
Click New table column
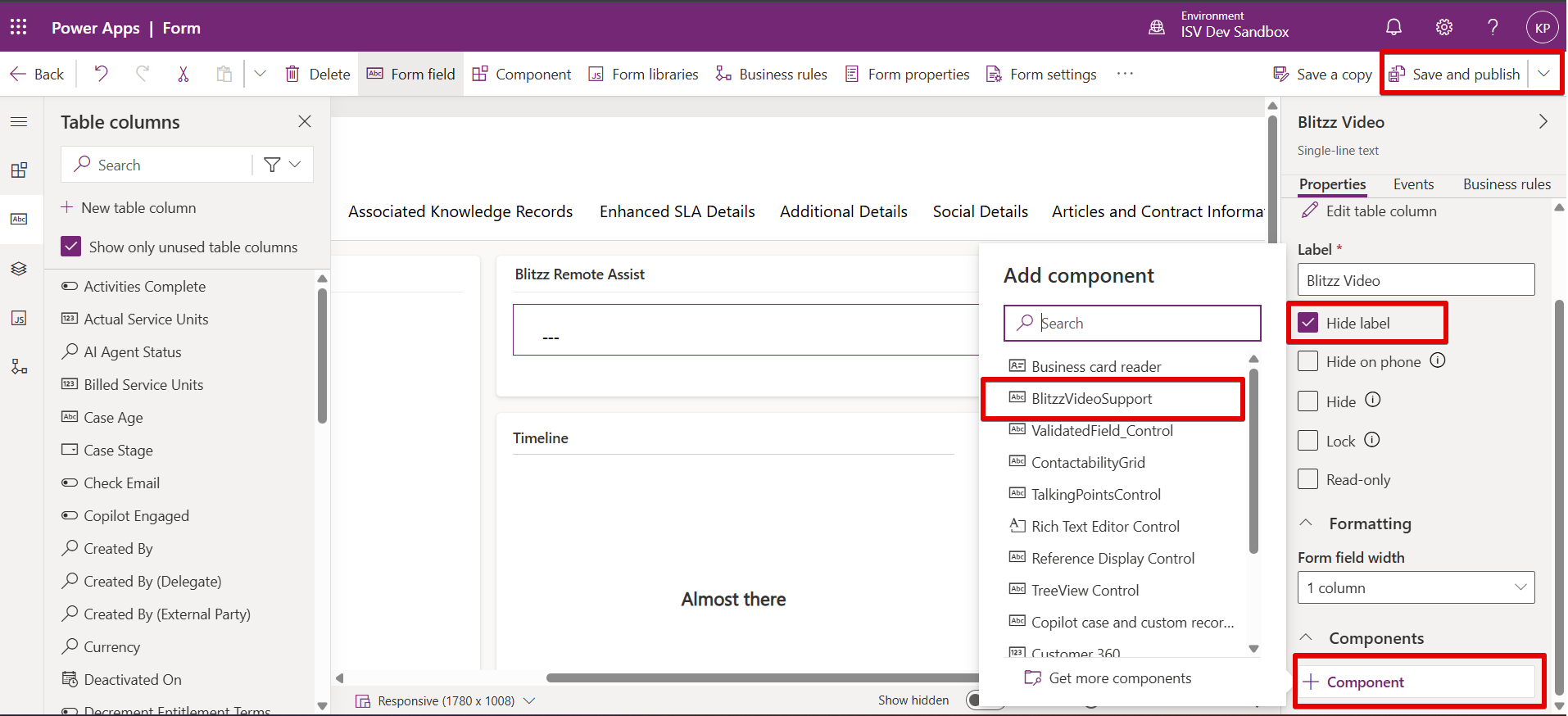(129, 207)
